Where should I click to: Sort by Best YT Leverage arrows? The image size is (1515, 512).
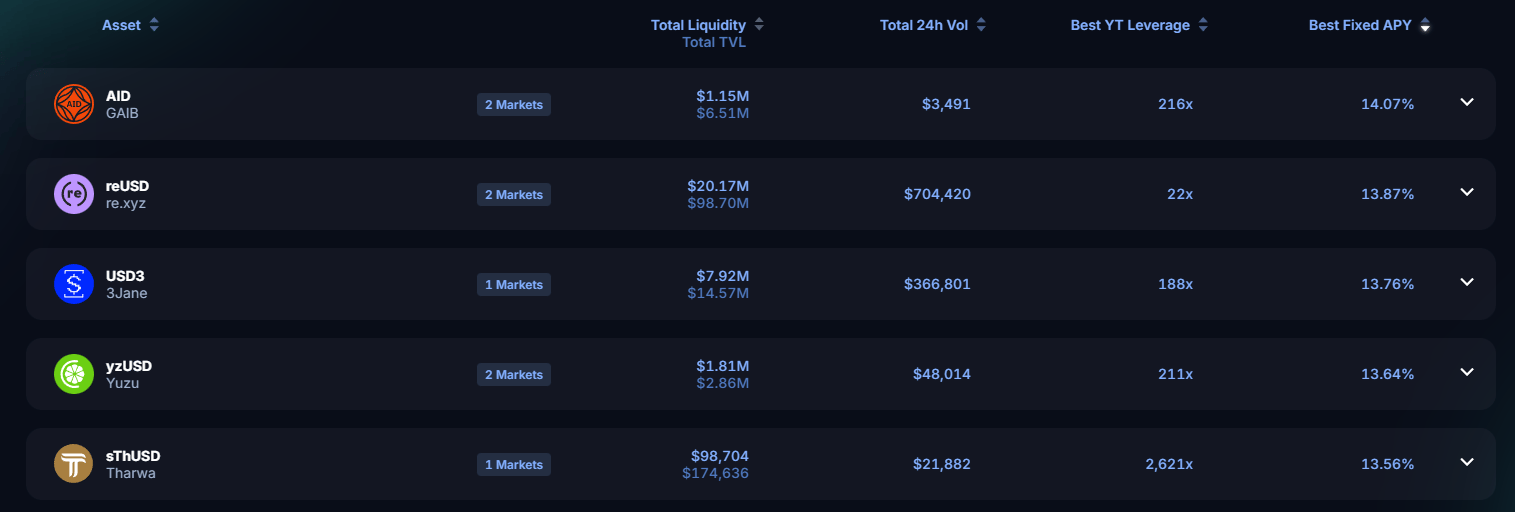click(1203, 25)
